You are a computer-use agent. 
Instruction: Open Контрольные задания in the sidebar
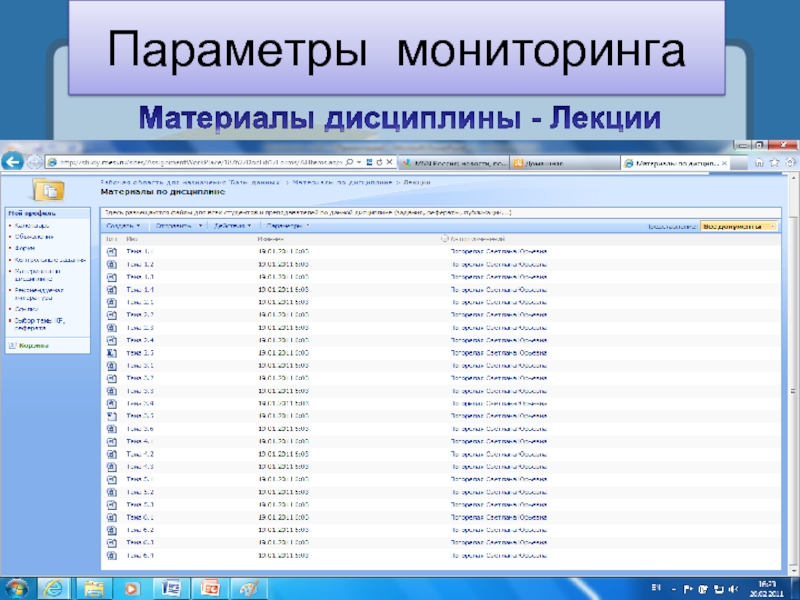pyautogui.click(x=50, y=260)
